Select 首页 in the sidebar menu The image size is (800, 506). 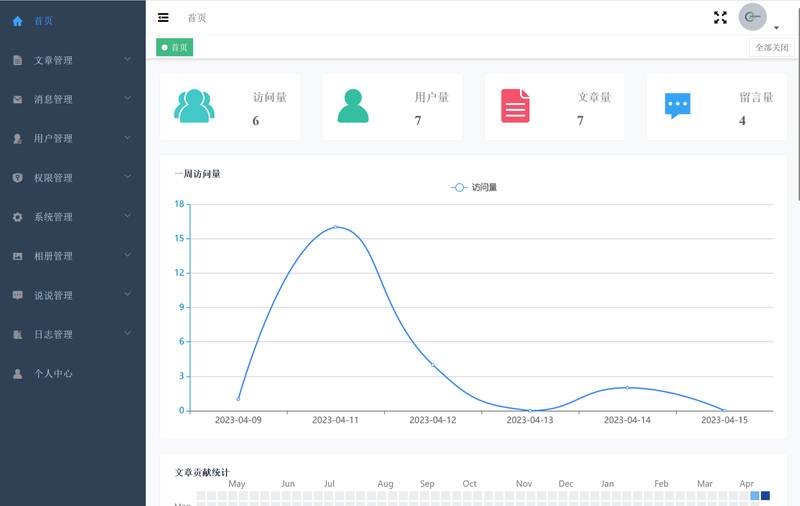click(72, 21)
